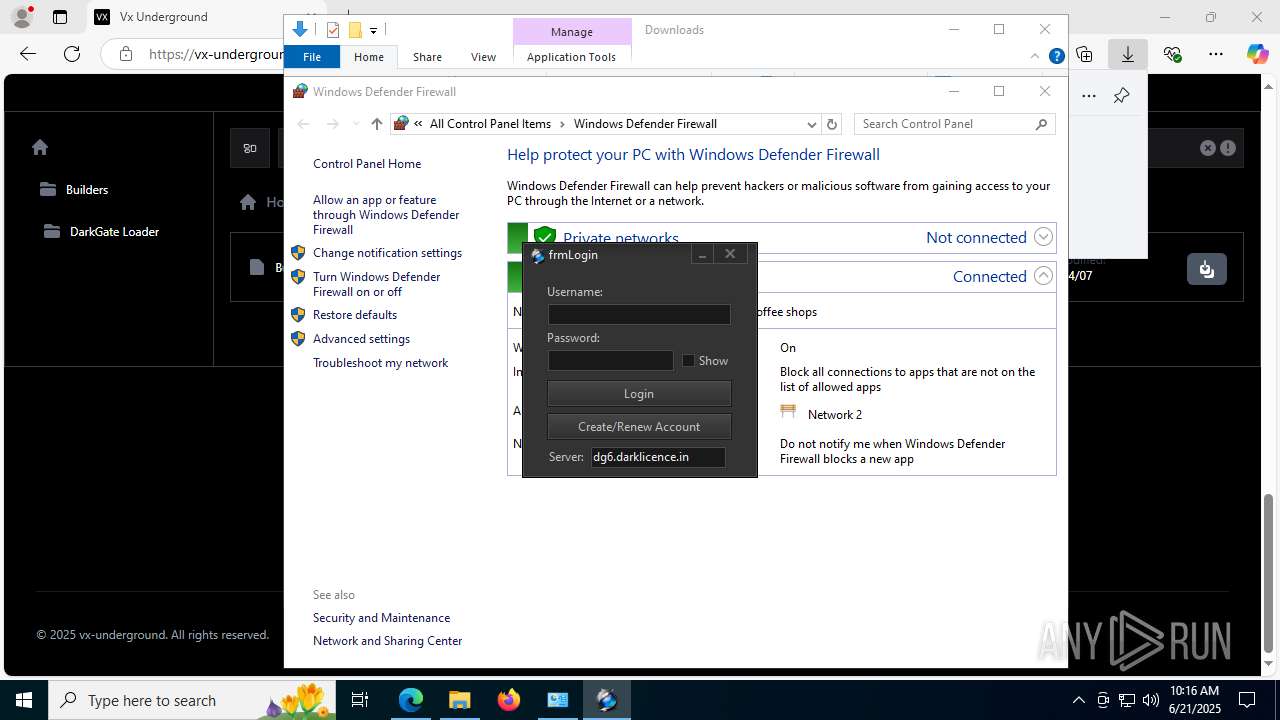Pin the Downloads panel

[x=1121, y=96]
